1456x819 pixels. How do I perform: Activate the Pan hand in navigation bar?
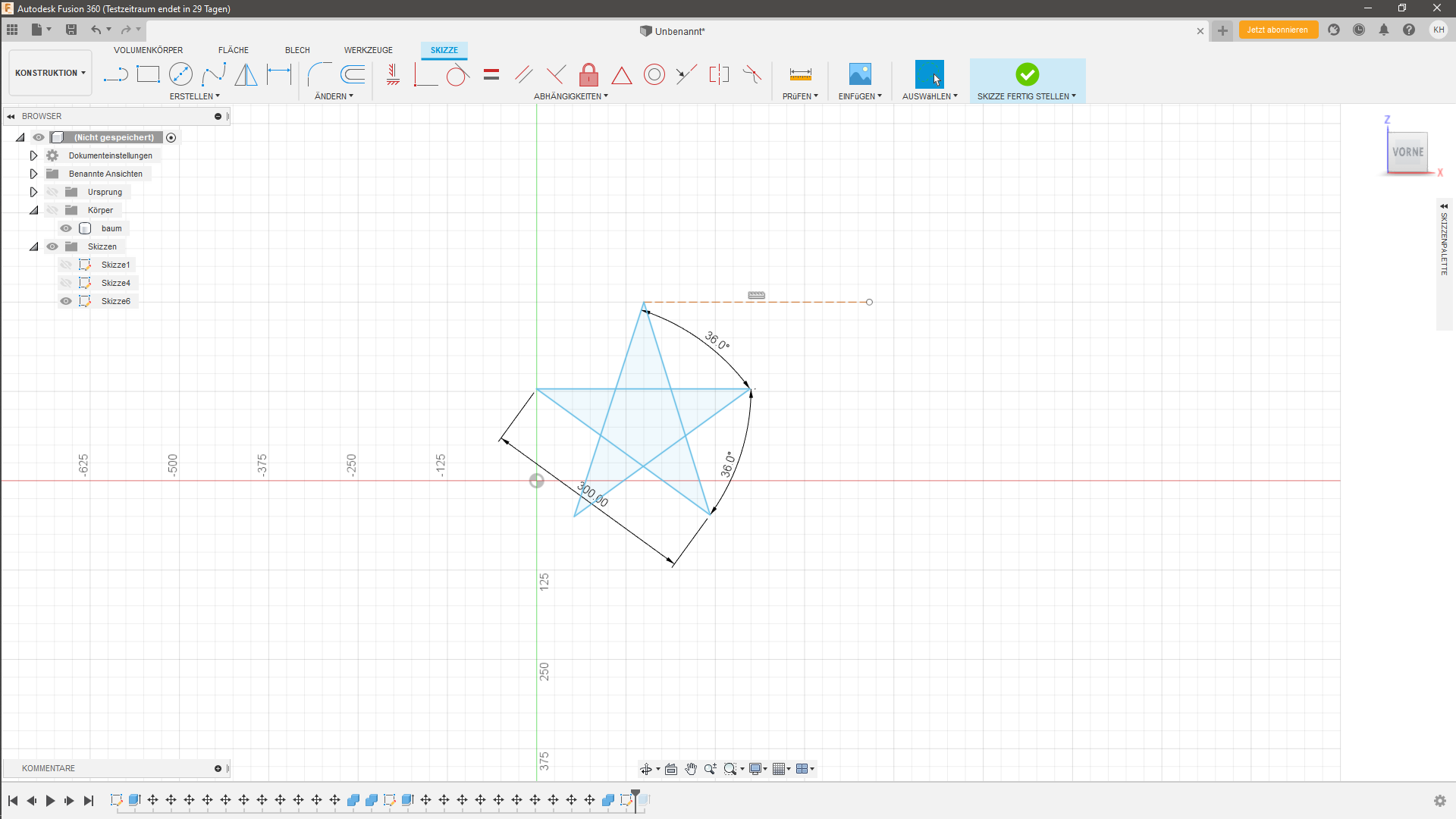point(691,768)
